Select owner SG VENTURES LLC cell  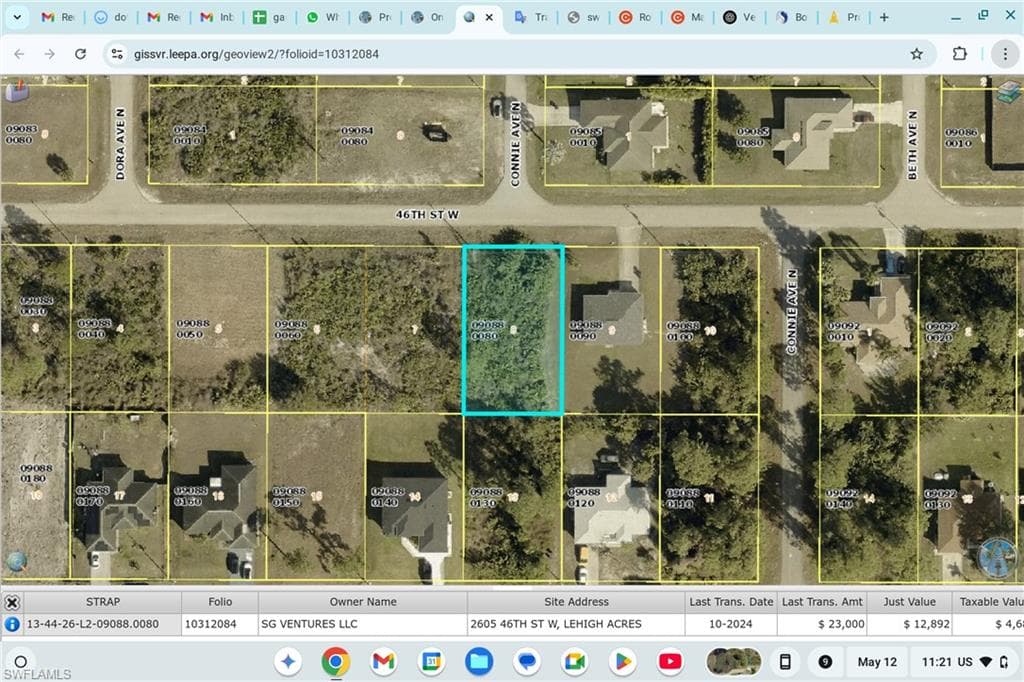[363, 624]
